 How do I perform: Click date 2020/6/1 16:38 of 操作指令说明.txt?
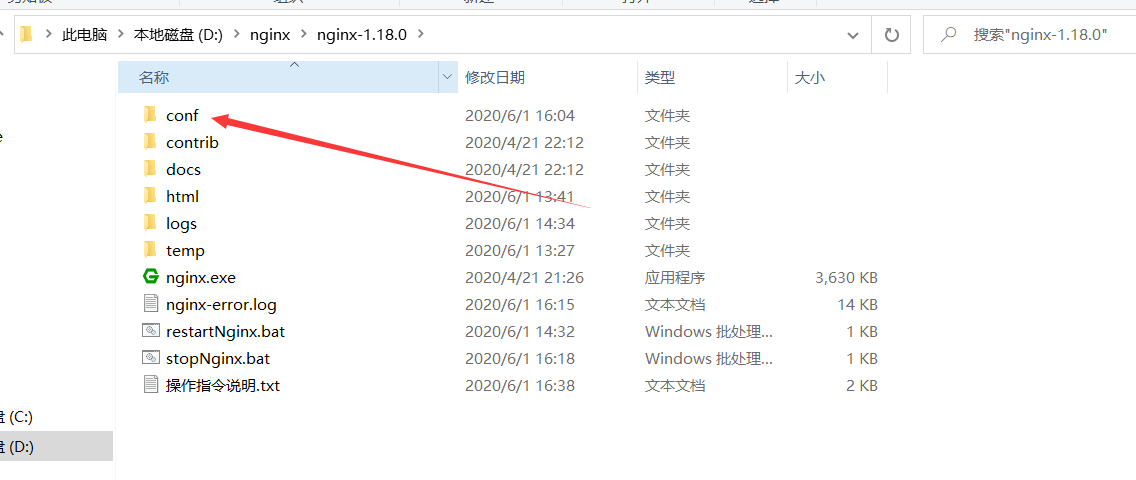point(519,386)
